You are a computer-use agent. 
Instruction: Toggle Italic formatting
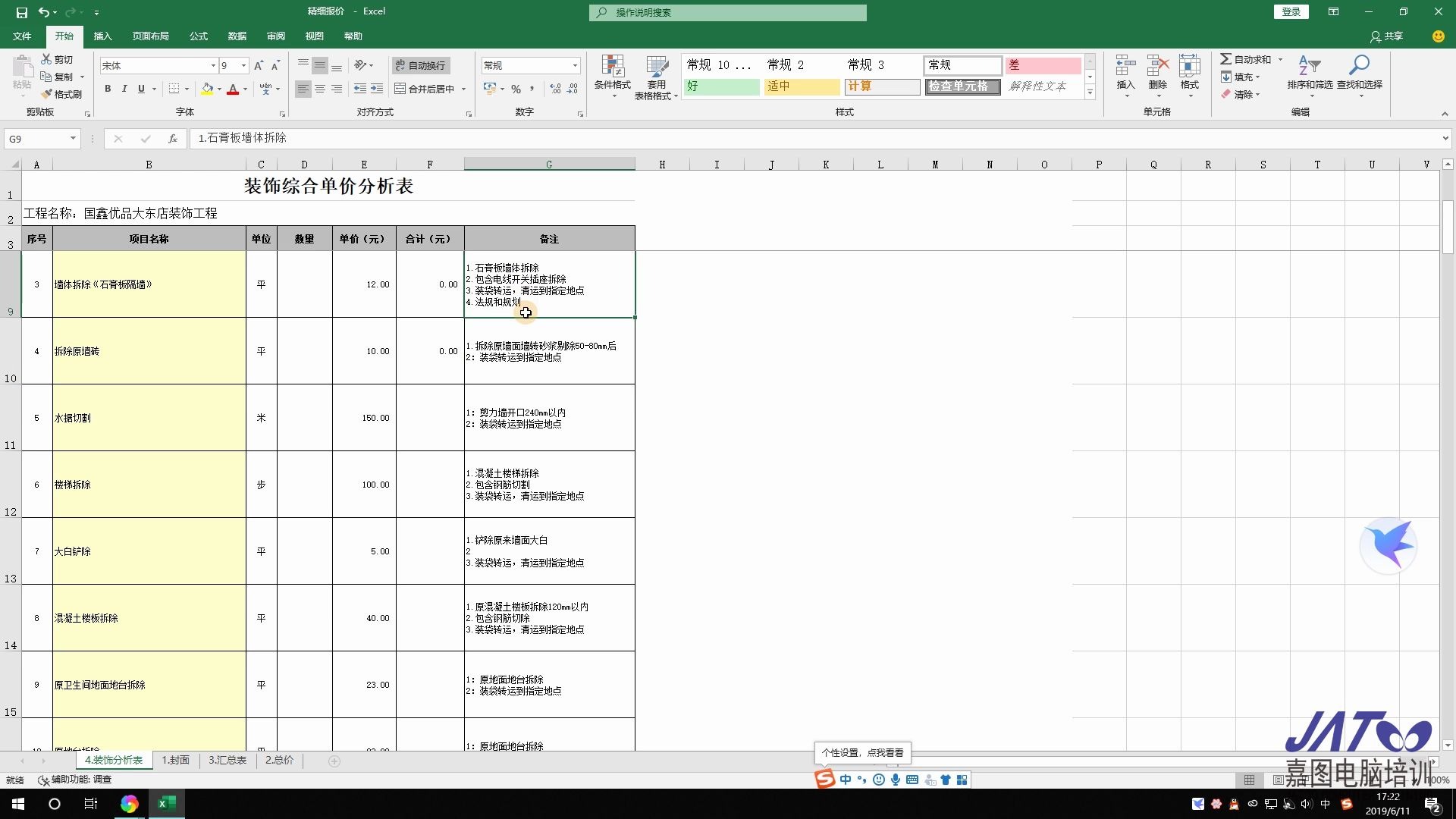point(124,89)
